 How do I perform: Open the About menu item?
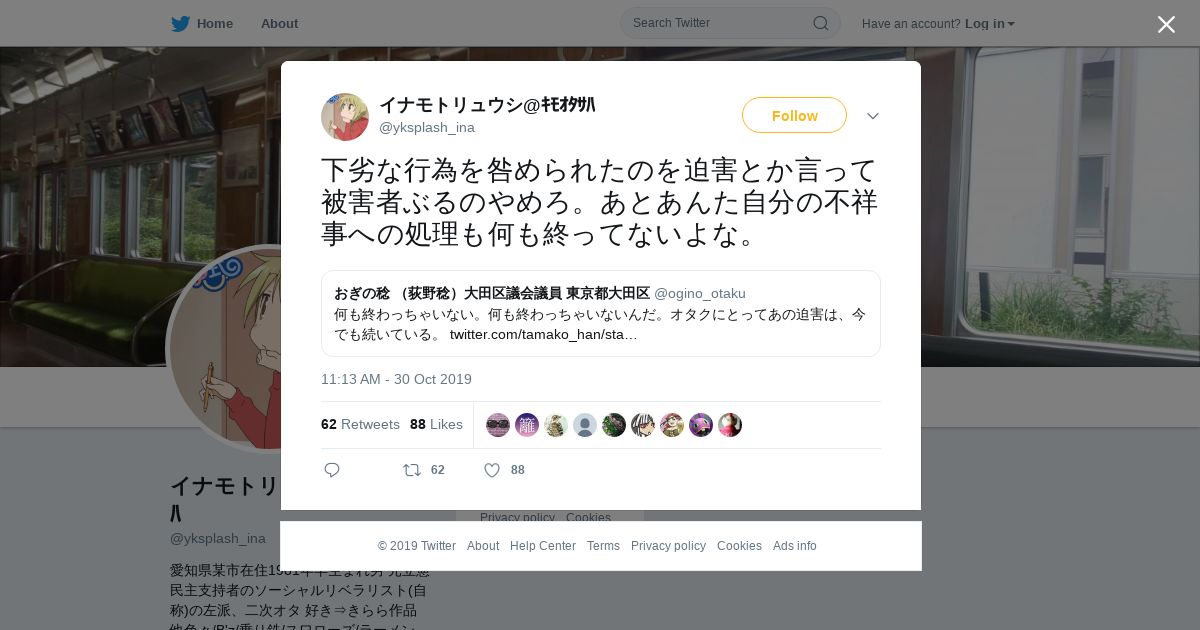point(279,23)
